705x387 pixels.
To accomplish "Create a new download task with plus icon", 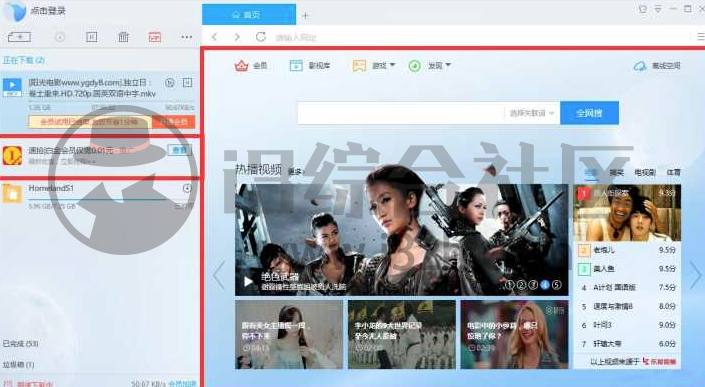I will pyautogui.click(x=19, y=37).
